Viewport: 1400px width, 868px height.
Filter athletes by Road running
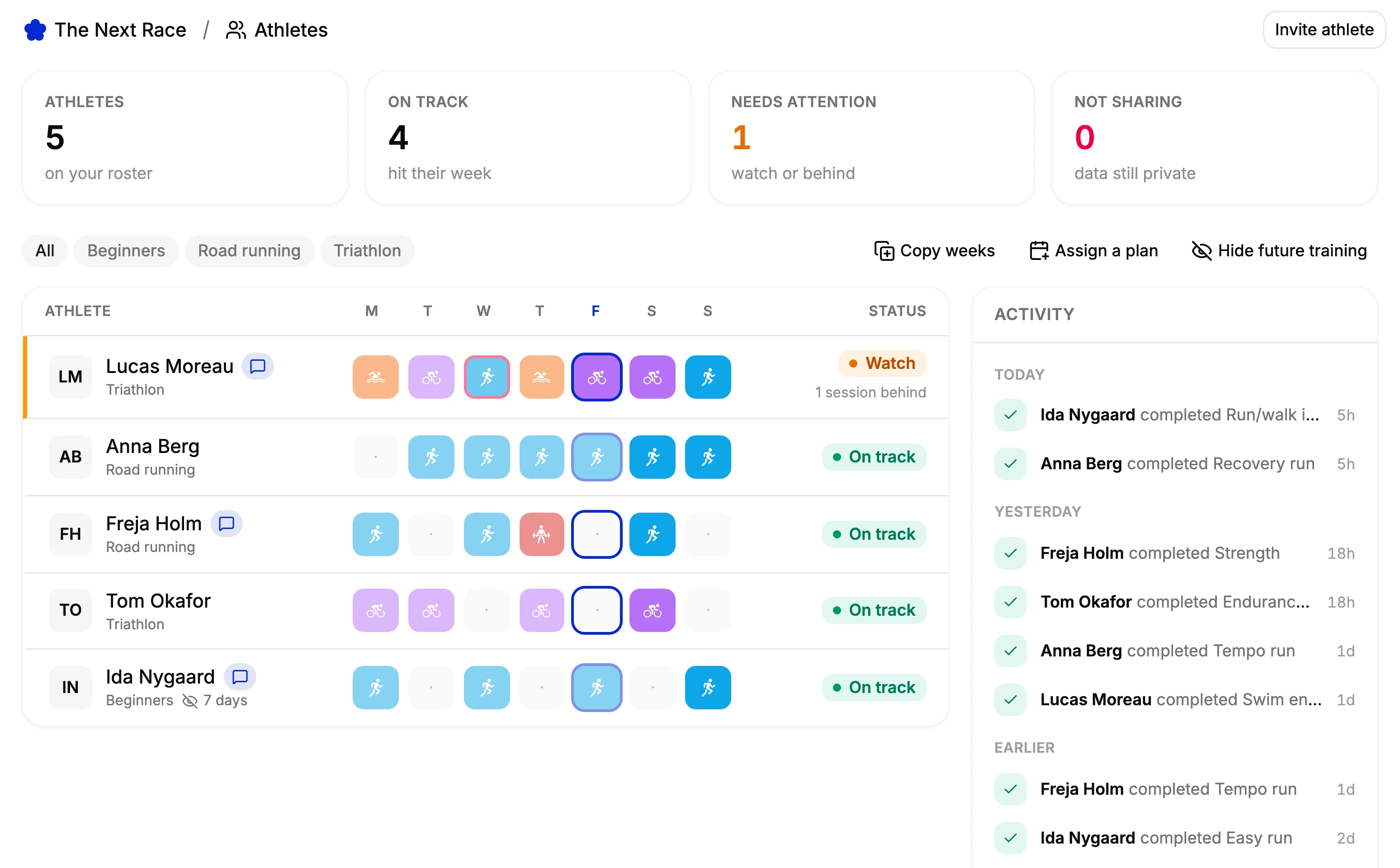[x=249, y=251]
